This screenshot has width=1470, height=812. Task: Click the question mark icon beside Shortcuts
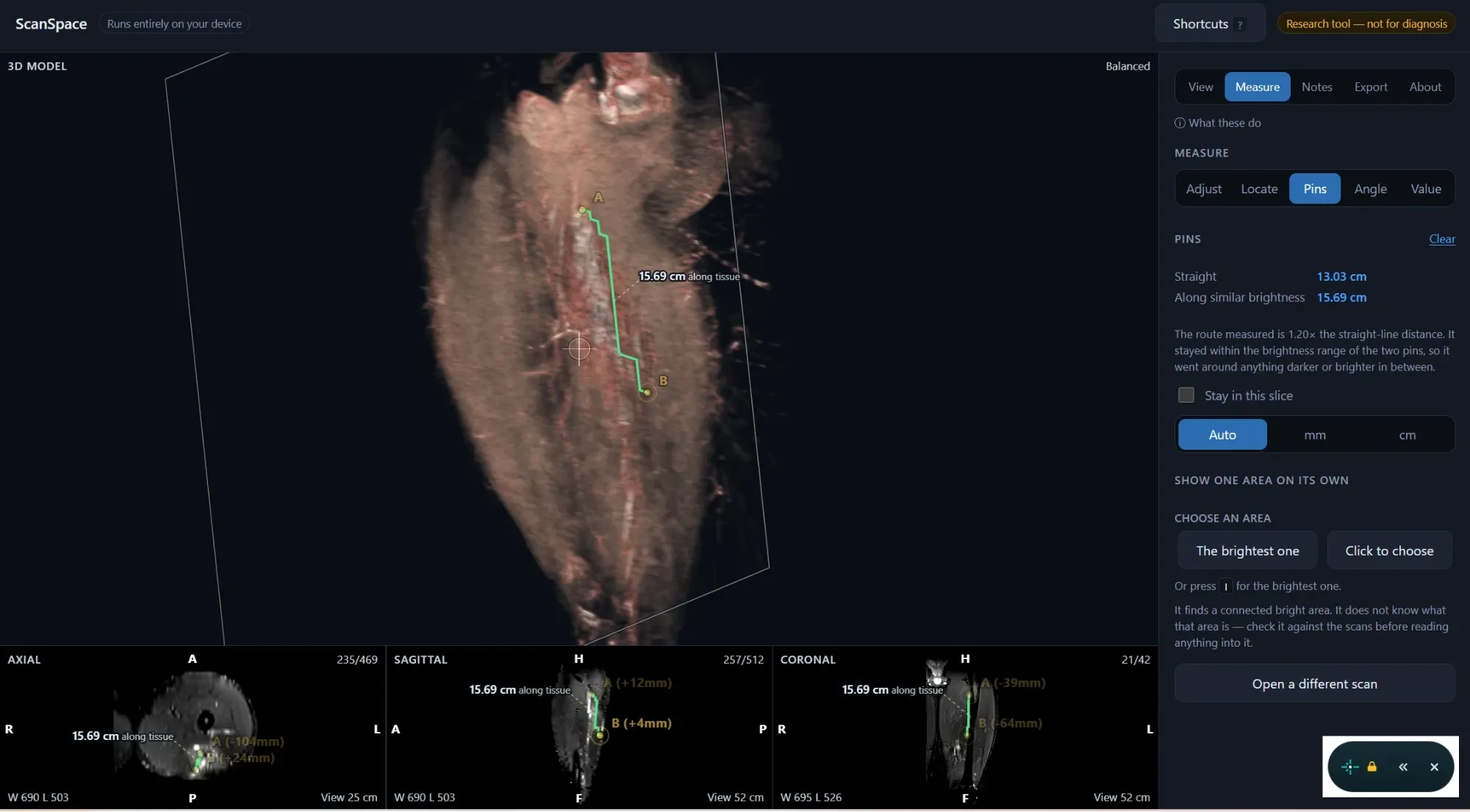[x=1240, y=24]
